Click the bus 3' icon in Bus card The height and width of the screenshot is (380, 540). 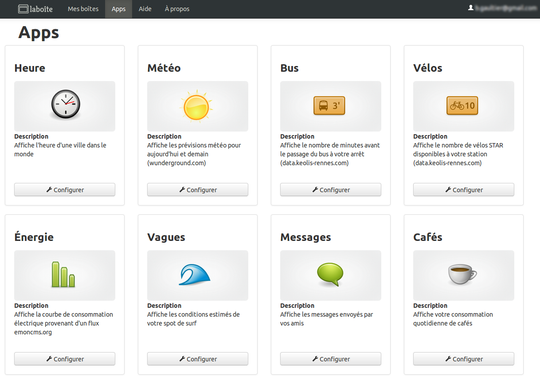tap(329, 105)
